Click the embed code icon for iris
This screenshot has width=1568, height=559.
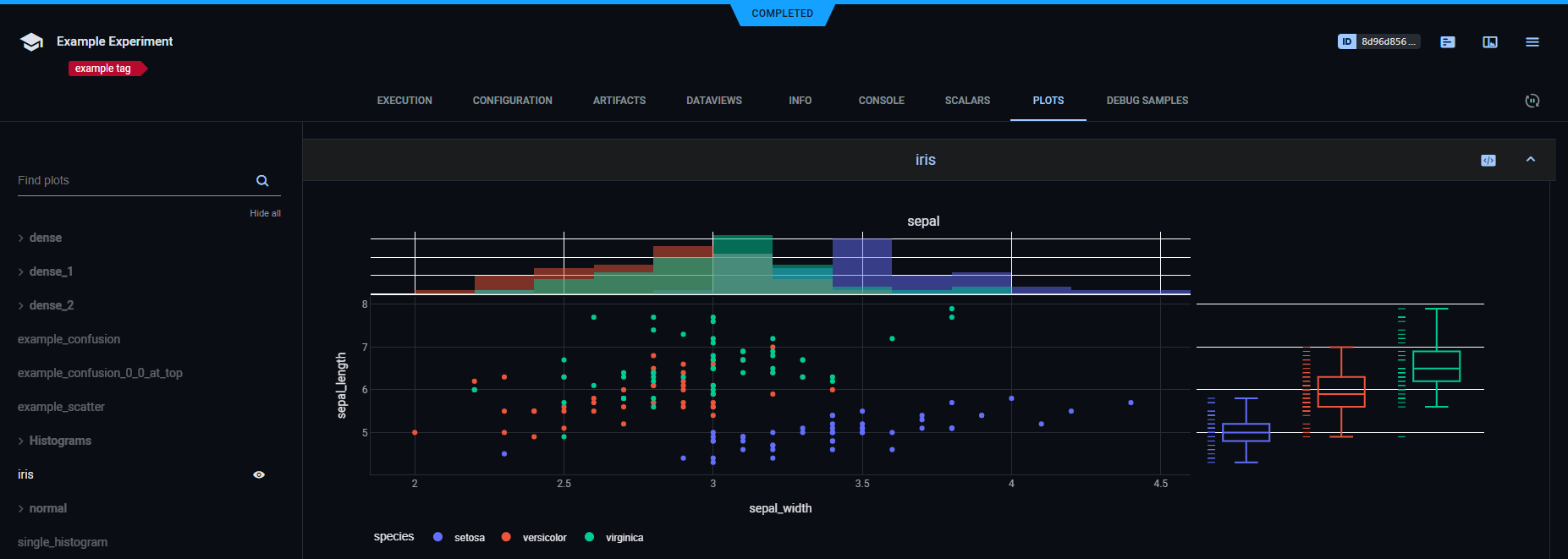[1488, 161]
